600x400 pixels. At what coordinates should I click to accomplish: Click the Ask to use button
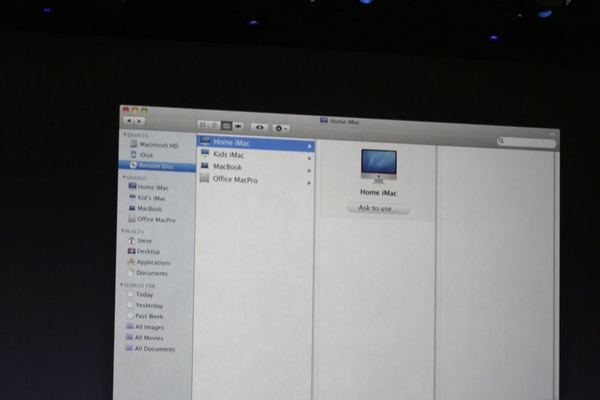pos(378,208)
